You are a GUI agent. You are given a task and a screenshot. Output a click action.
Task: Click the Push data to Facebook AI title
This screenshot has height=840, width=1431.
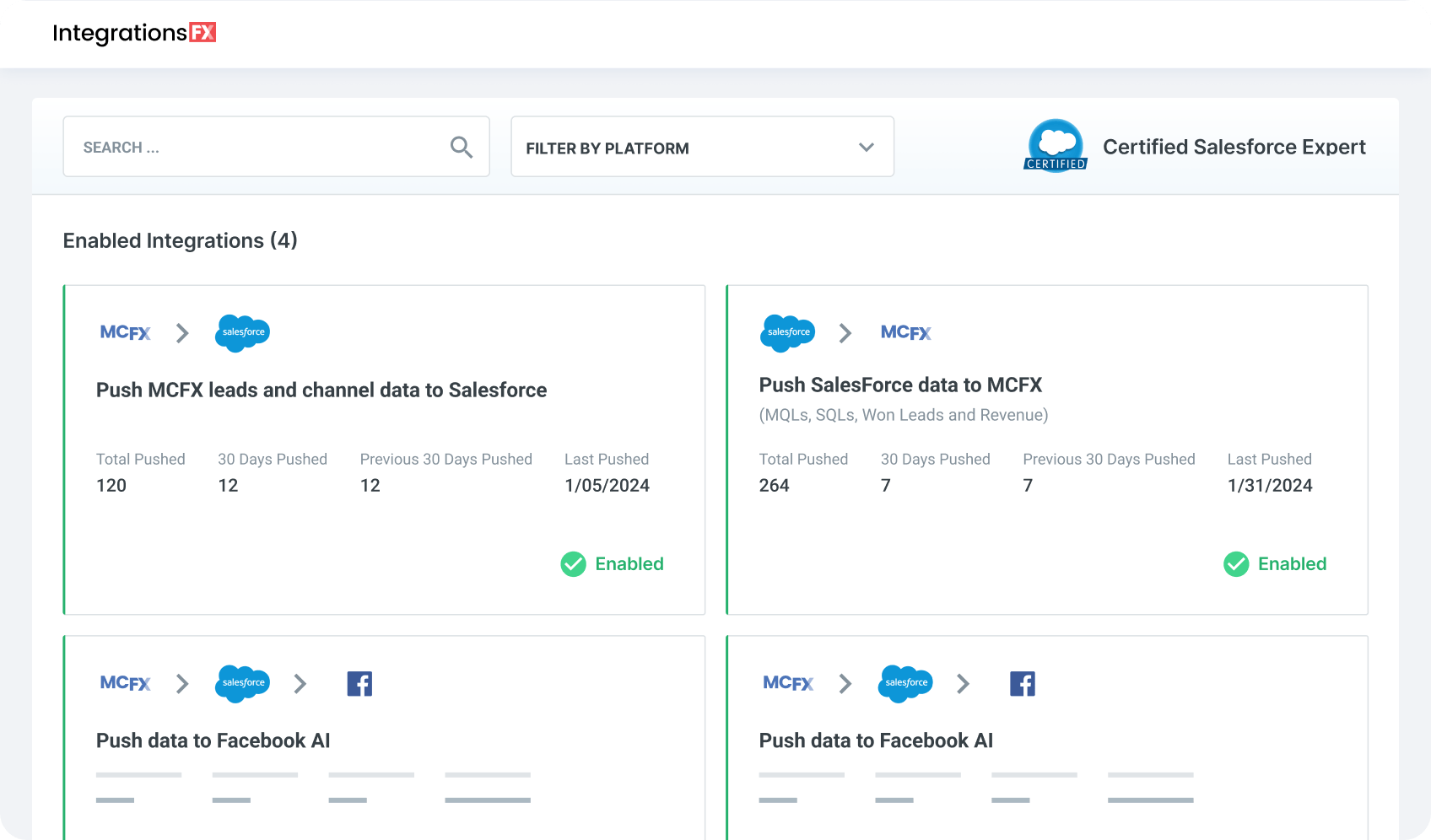pos(213,740)
